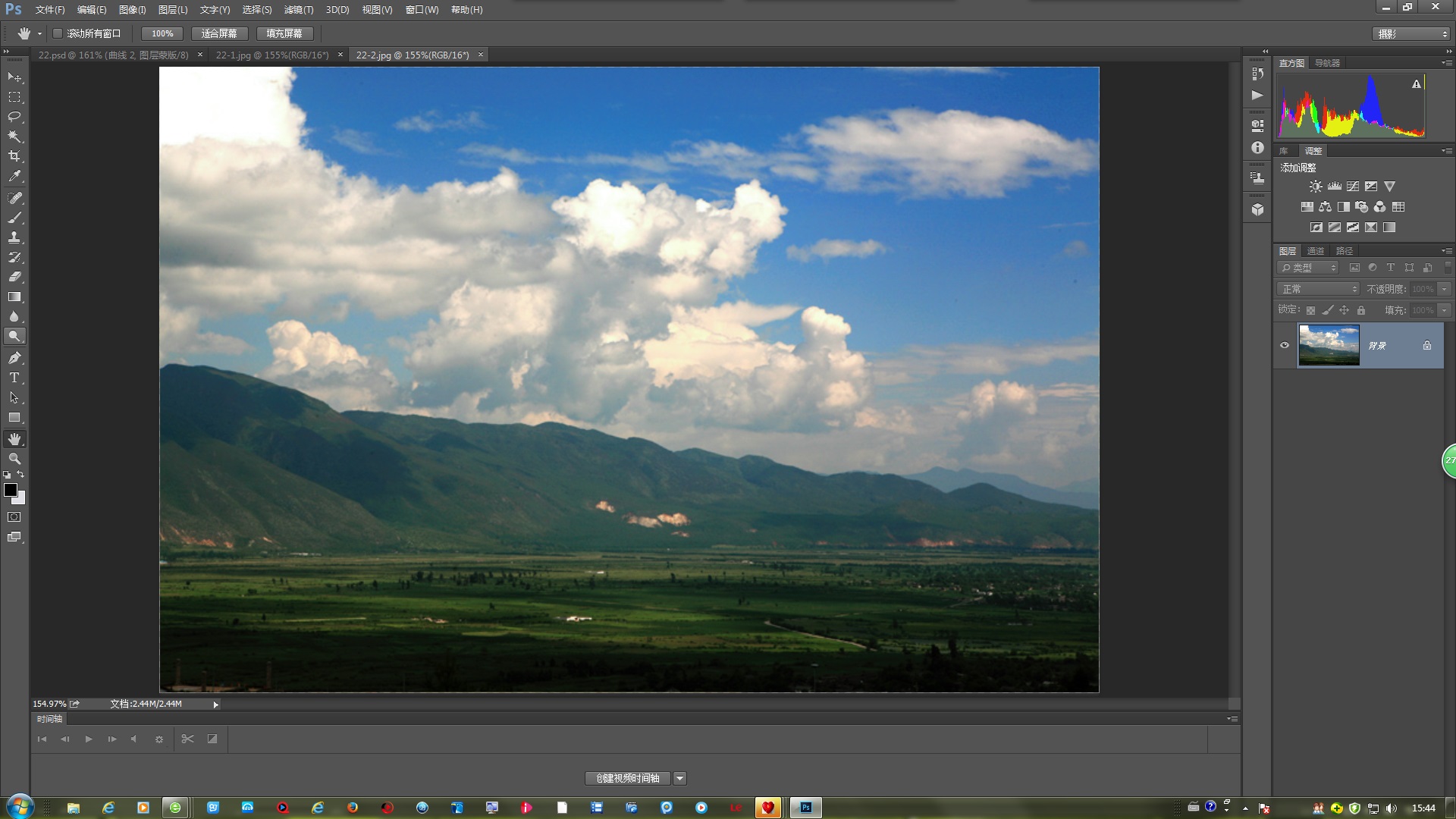Screen dimensions: 1456x819
Task: Add a Black & White adjustment
Action: click(1344, 207)
